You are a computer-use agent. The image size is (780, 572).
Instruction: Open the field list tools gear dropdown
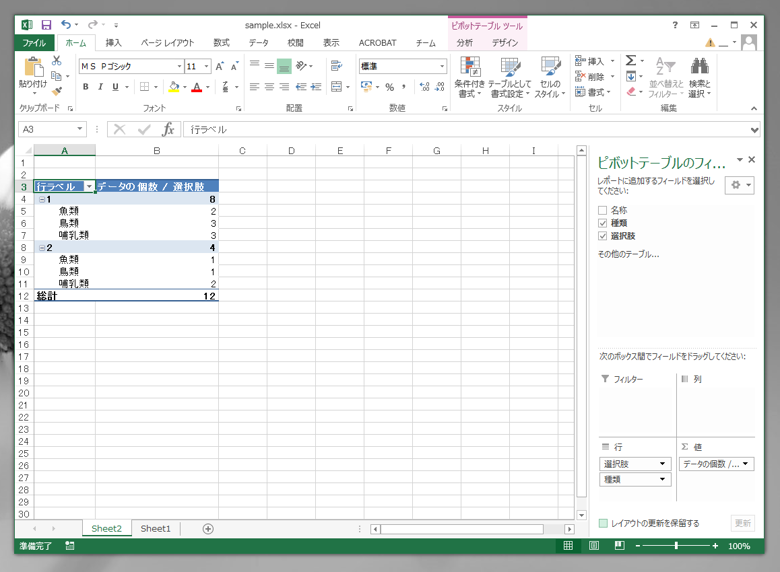740,185
